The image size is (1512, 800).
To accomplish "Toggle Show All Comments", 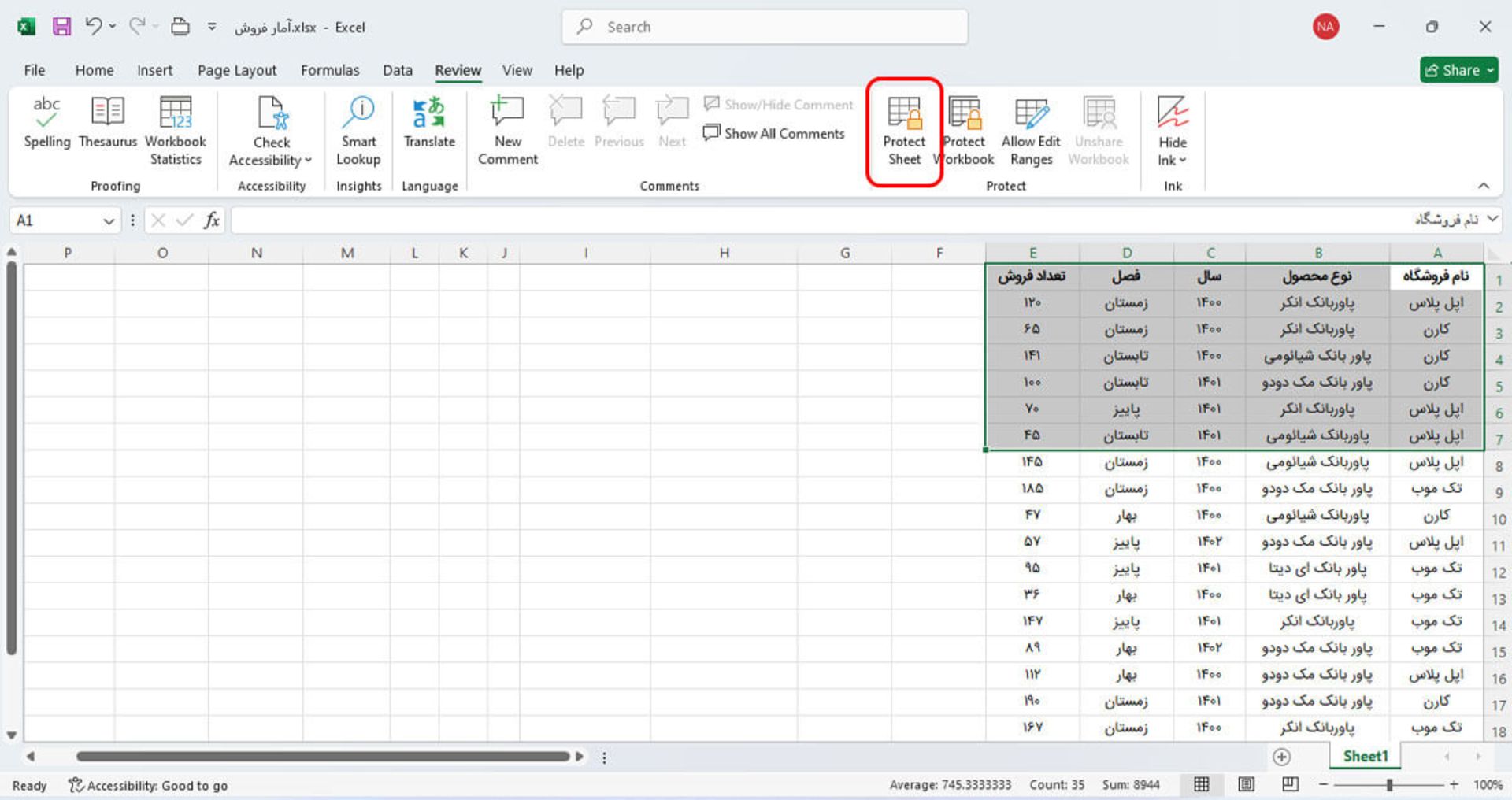I will point(774,134).
